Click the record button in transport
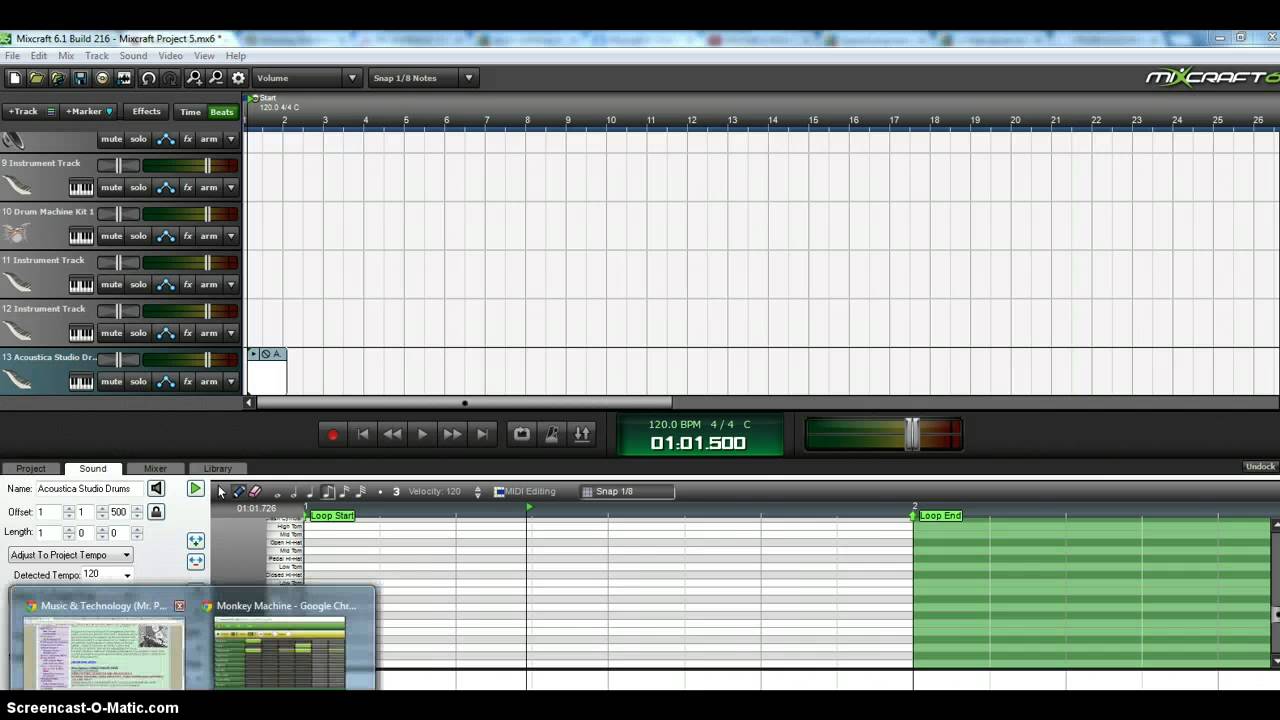The image size is (1280, 720). coord(333,434)
